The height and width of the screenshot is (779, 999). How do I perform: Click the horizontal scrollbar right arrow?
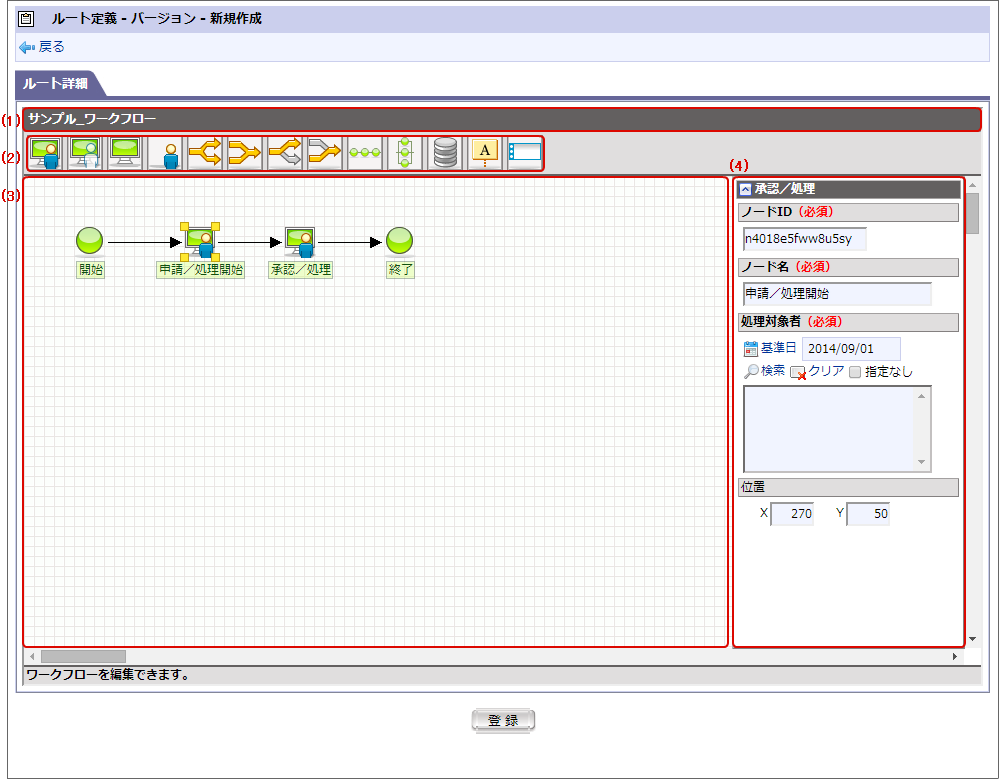click(x=954, y=656)
